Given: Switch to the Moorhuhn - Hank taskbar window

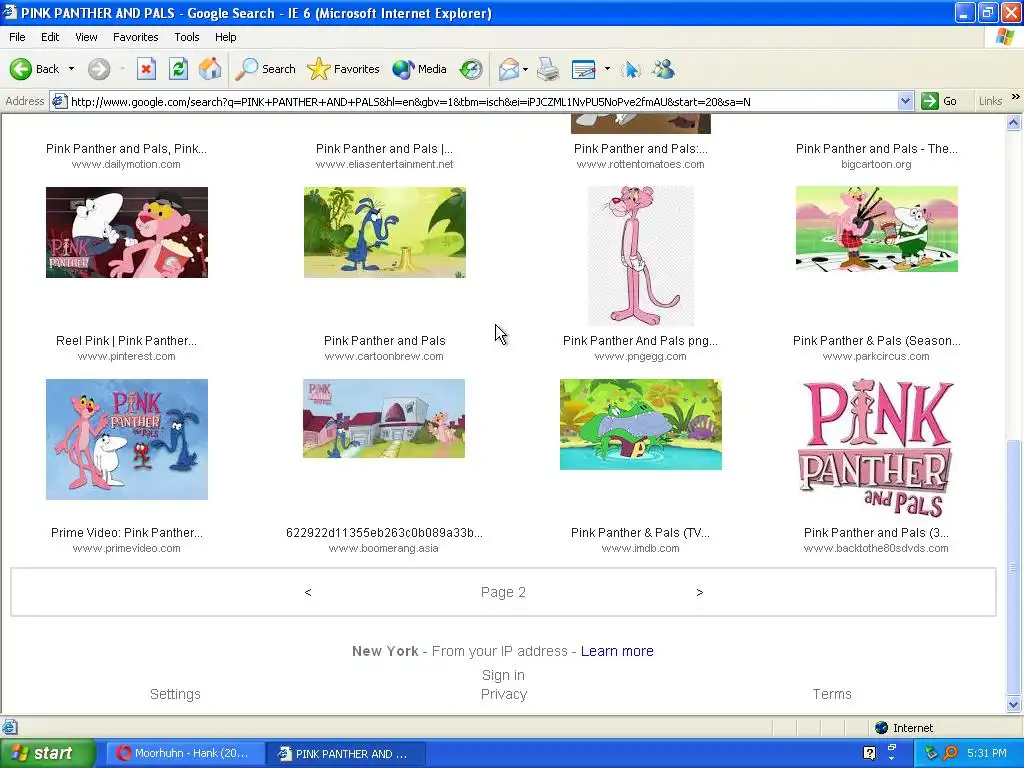Looking at the screenshot, I should pyautogui.click(x=184, y=753).
